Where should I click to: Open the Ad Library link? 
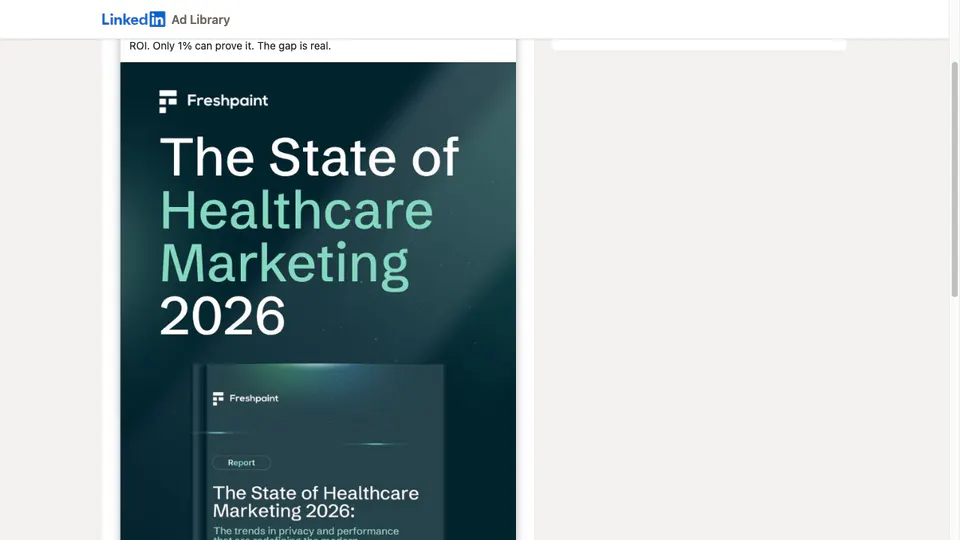[x=201, y=20]
